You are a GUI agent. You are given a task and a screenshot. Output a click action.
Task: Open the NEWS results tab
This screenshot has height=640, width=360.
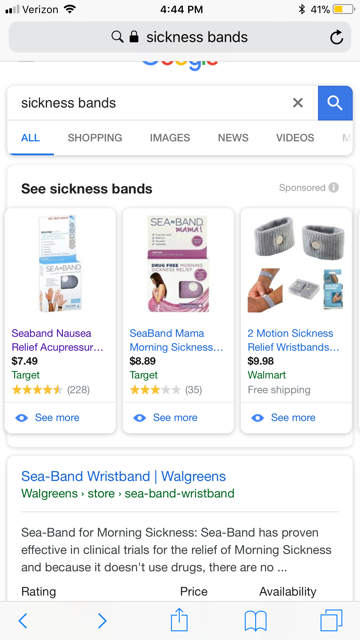[233, 138]
